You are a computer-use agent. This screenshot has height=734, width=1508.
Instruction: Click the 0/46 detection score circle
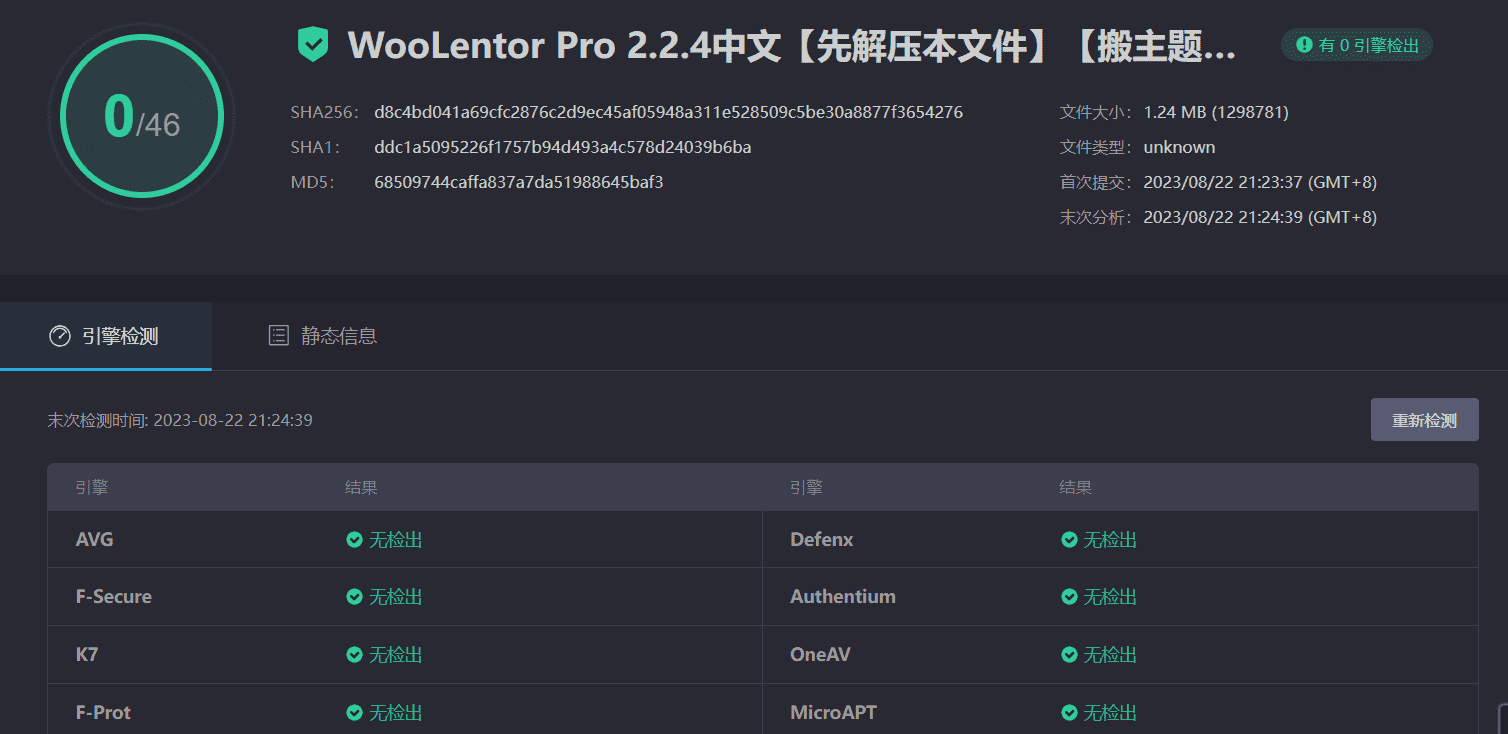tap(141, 117)
